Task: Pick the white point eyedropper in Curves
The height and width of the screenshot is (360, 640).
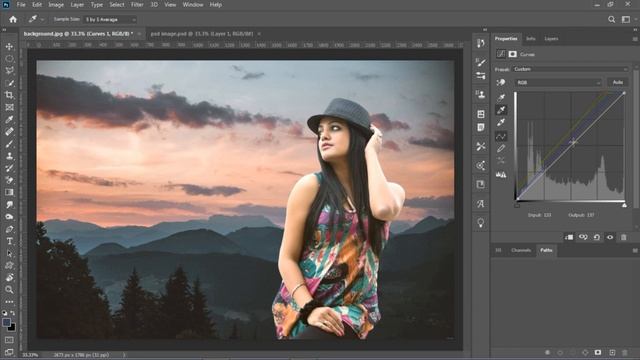Action: (501, 122)
